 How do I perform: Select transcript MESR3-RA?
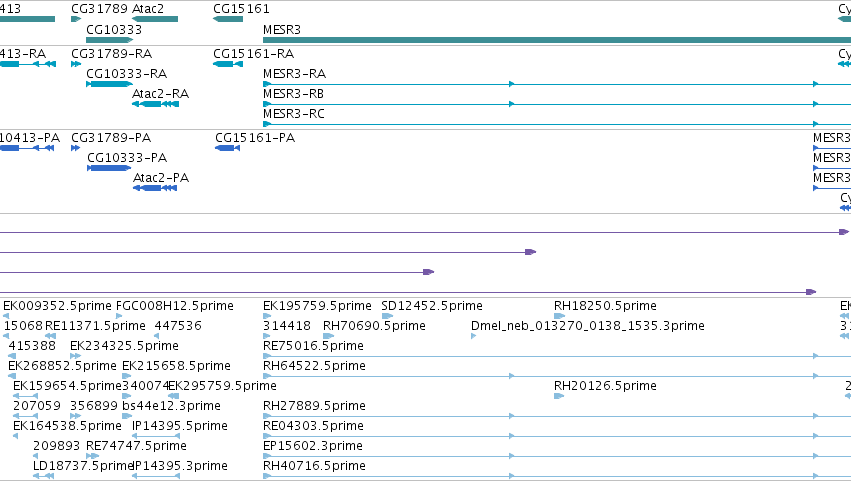point(294,74)
